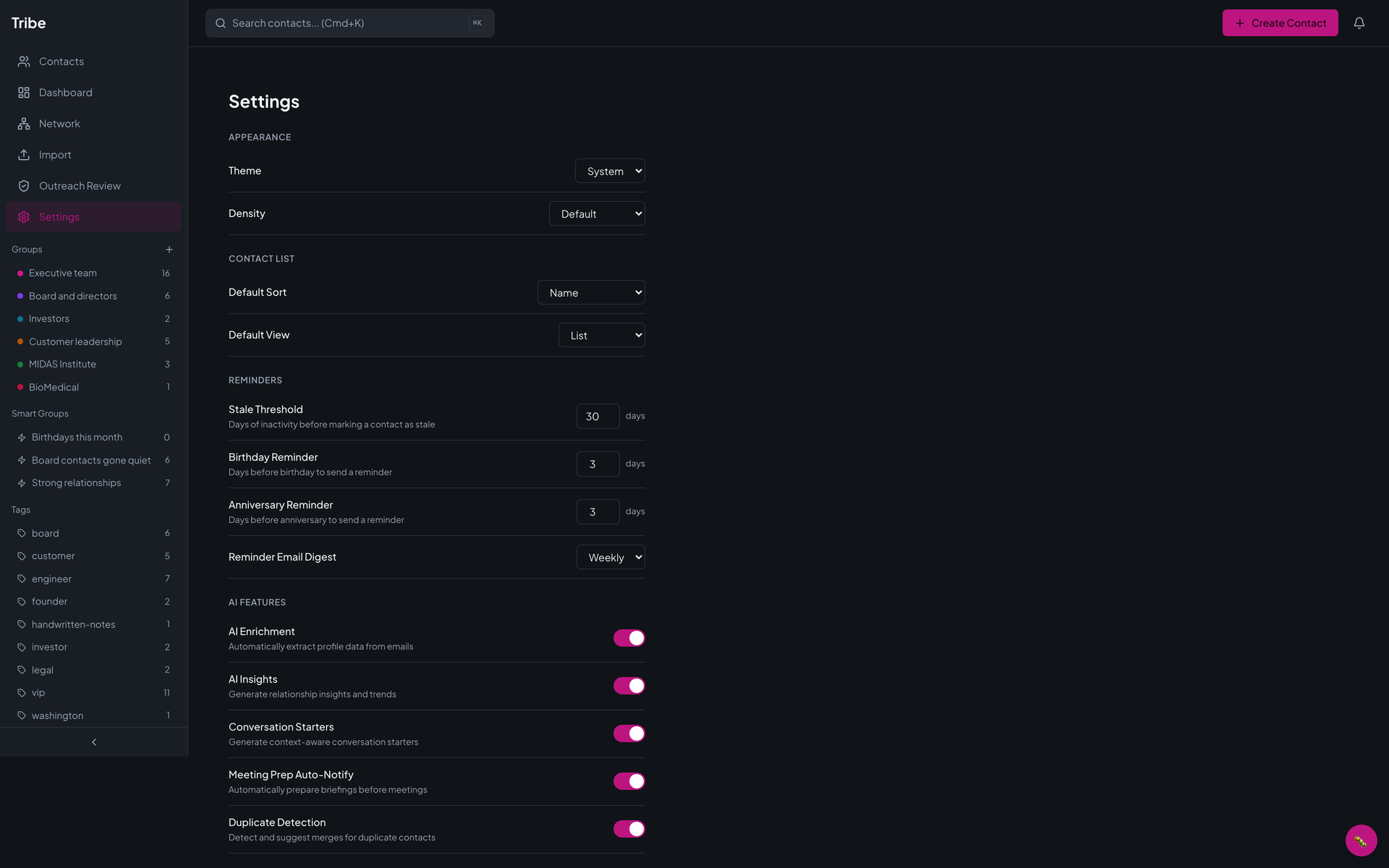
Task: Click the Contacts people icon in sidebar
Action: click(x=24, y=61)
